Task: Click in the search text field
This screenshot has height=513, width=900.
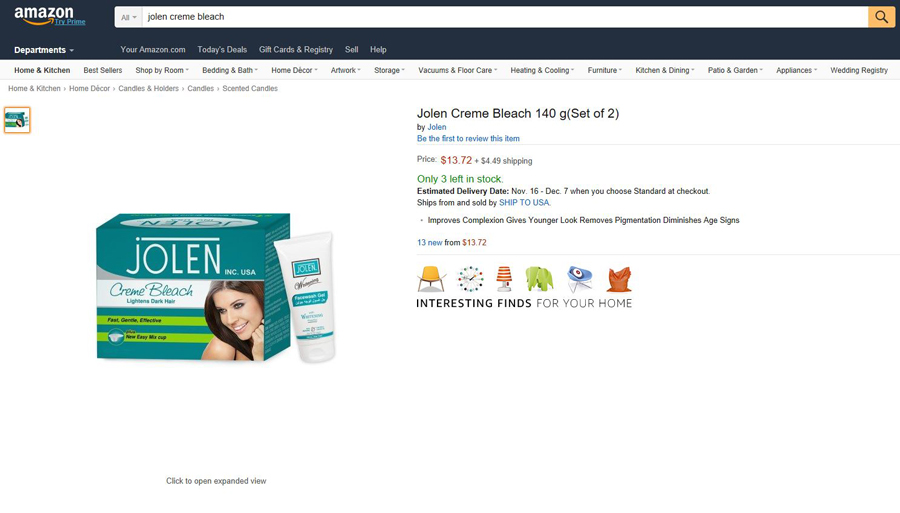Action: pyautogui.click(x=505, y=17)
